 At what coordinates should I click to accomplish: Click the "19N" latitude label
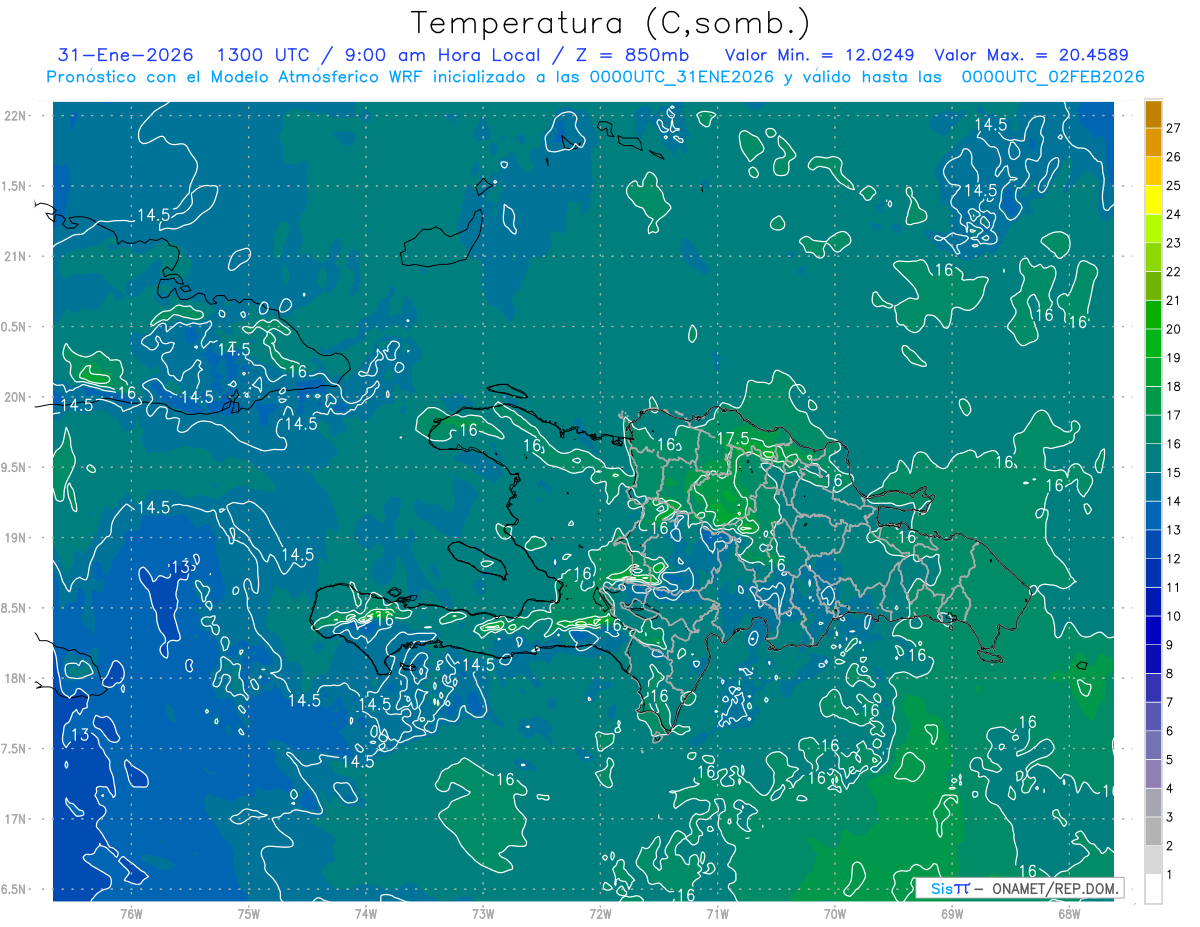(15, 538)
